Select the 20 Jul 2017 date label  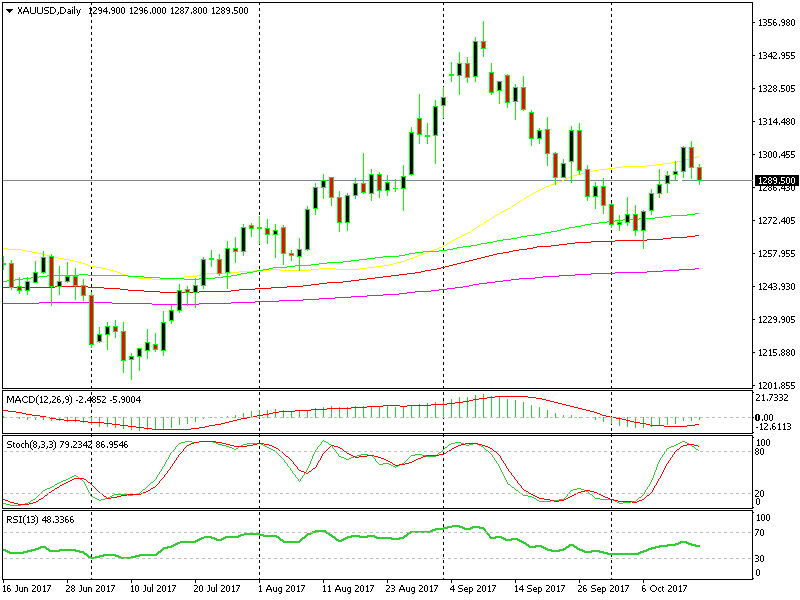(217, 588)
